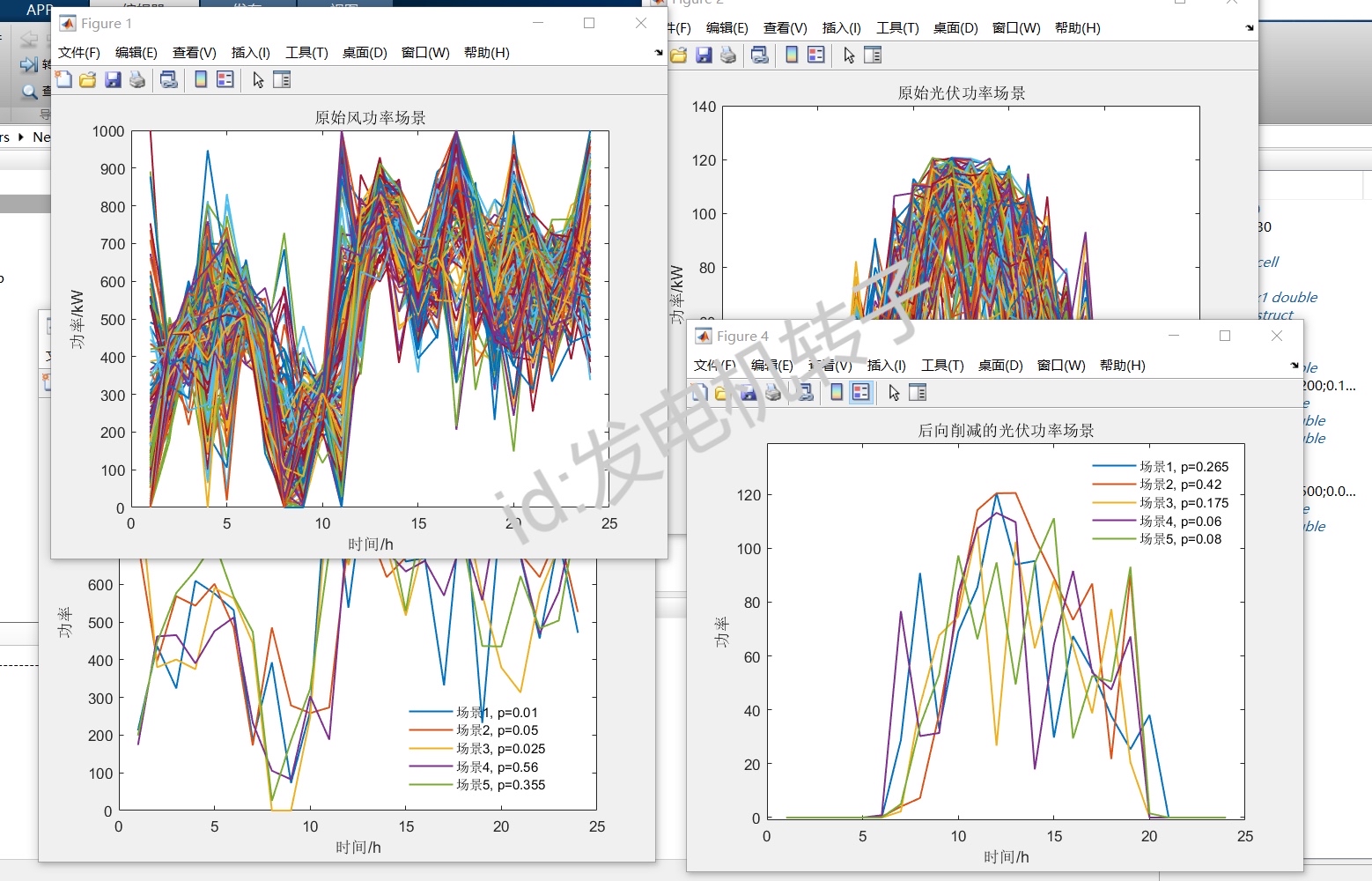Open 桌面(D) menu in Figure 2
This screenshot has width=1372, height=881.
coord(955,28)
